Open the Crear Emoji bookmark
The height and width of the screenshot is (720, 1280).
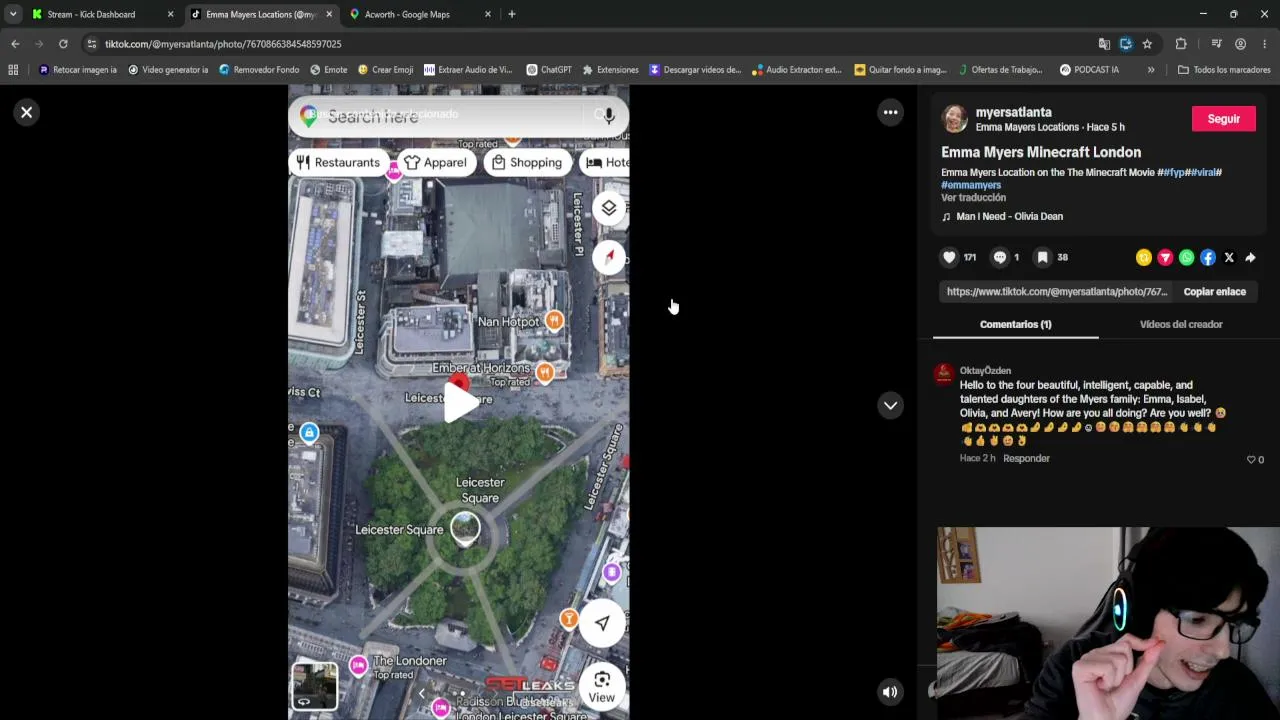pyautogui.click(x=385, y=70)
